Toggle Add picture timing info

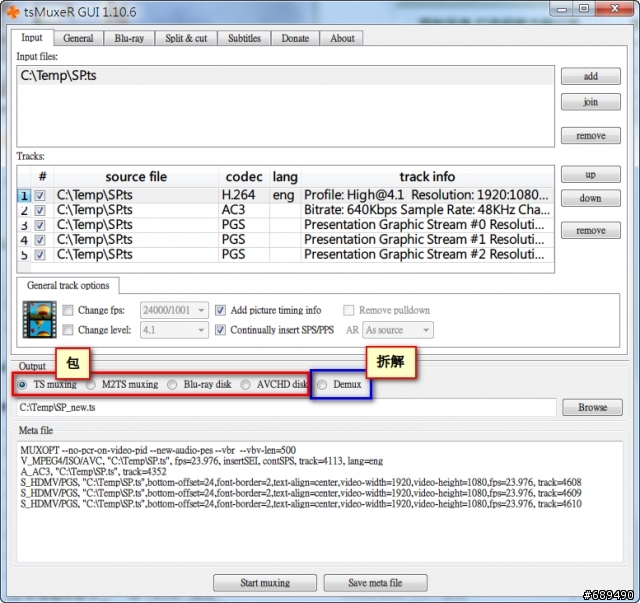click(x=220, y=310)
